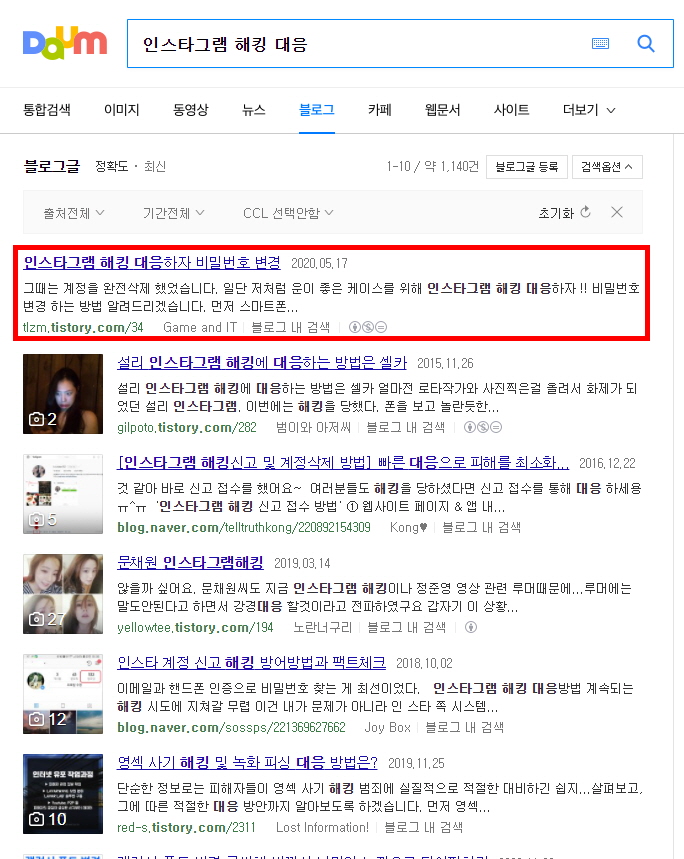Open the virtual keyboard icon in search box
Viewport: 684px width, 859px height.
[x=600, y=43]
